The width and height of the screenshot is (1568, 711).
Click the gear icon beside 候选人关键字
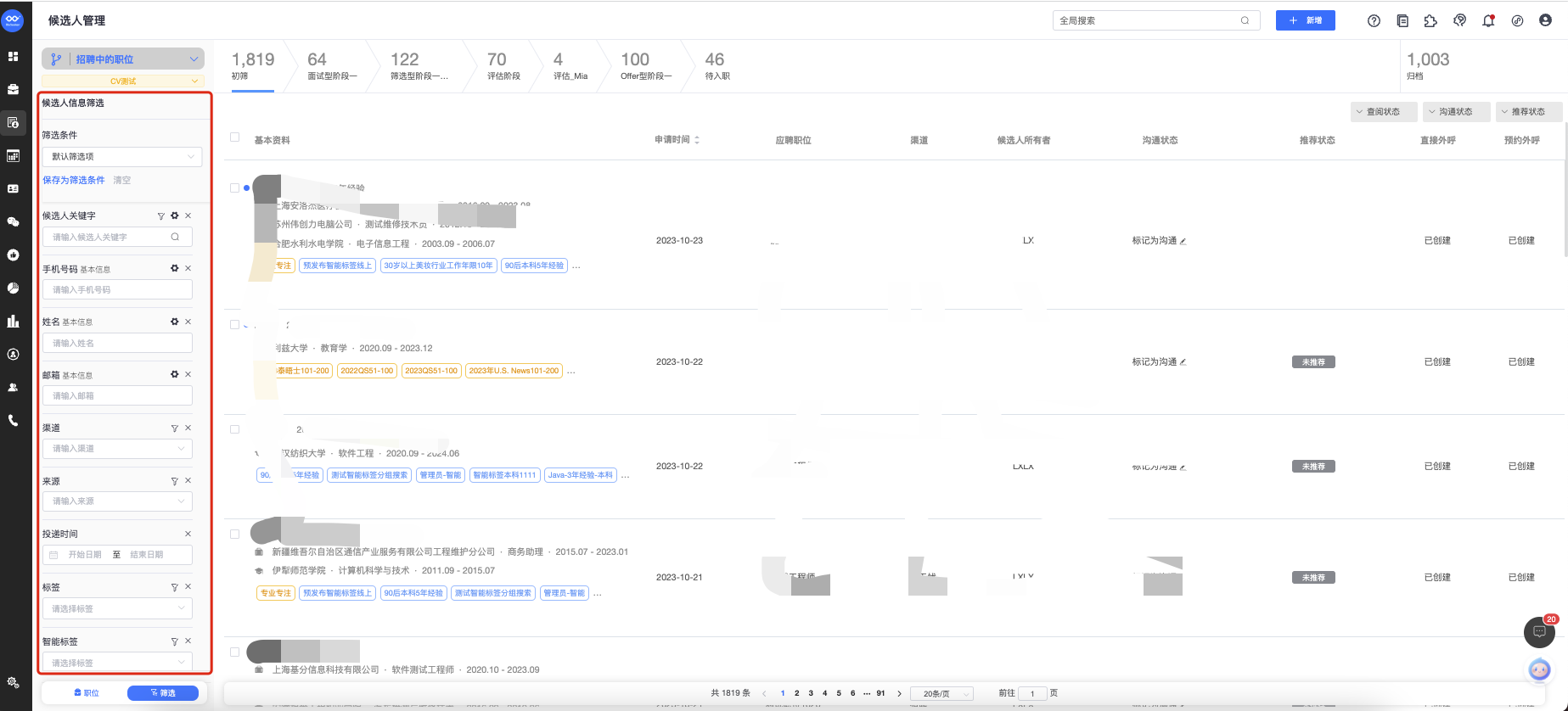175,216
